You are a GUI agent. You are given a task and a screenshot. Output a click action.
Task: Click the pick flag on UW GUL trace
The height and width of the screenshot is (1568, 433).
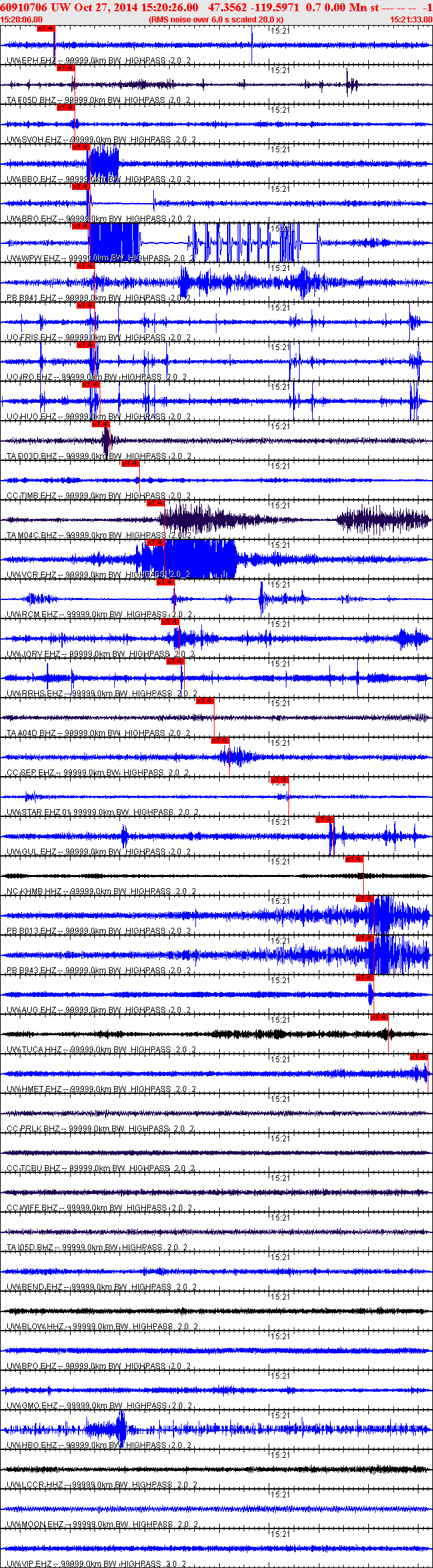324,820
